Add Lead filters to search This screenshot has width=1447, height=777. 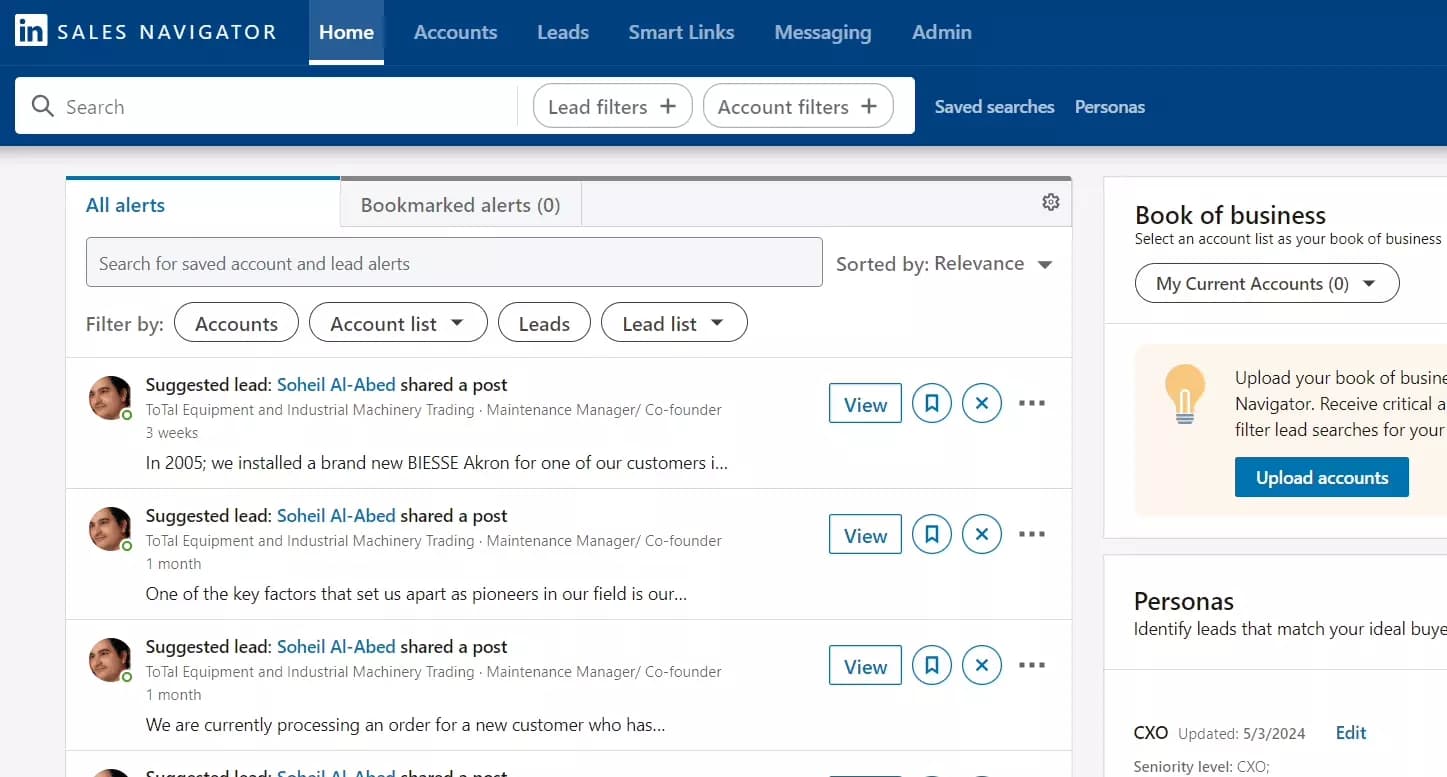click(x=612, y=107)
